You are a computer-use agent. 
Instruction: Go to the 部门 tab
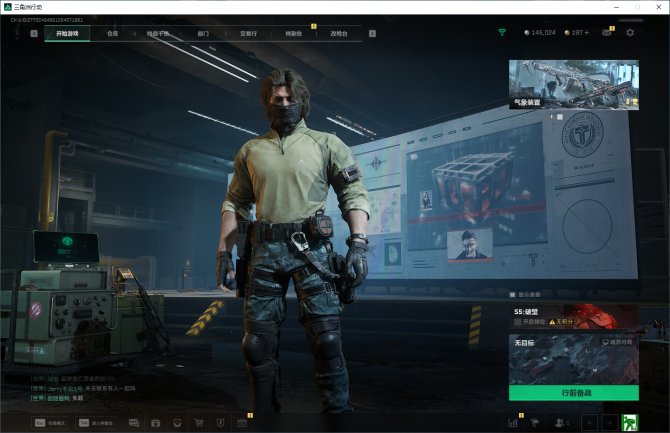(203, 33)
